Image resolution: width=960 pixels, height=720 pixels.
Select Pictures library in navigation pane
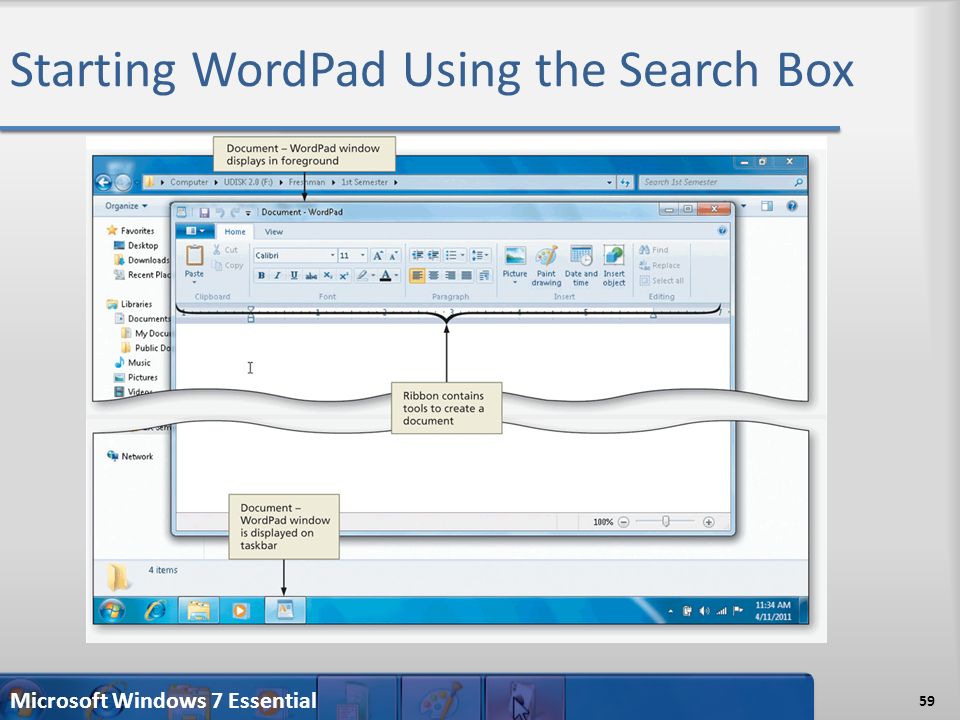pyautogui.click(x=136, y=378)
